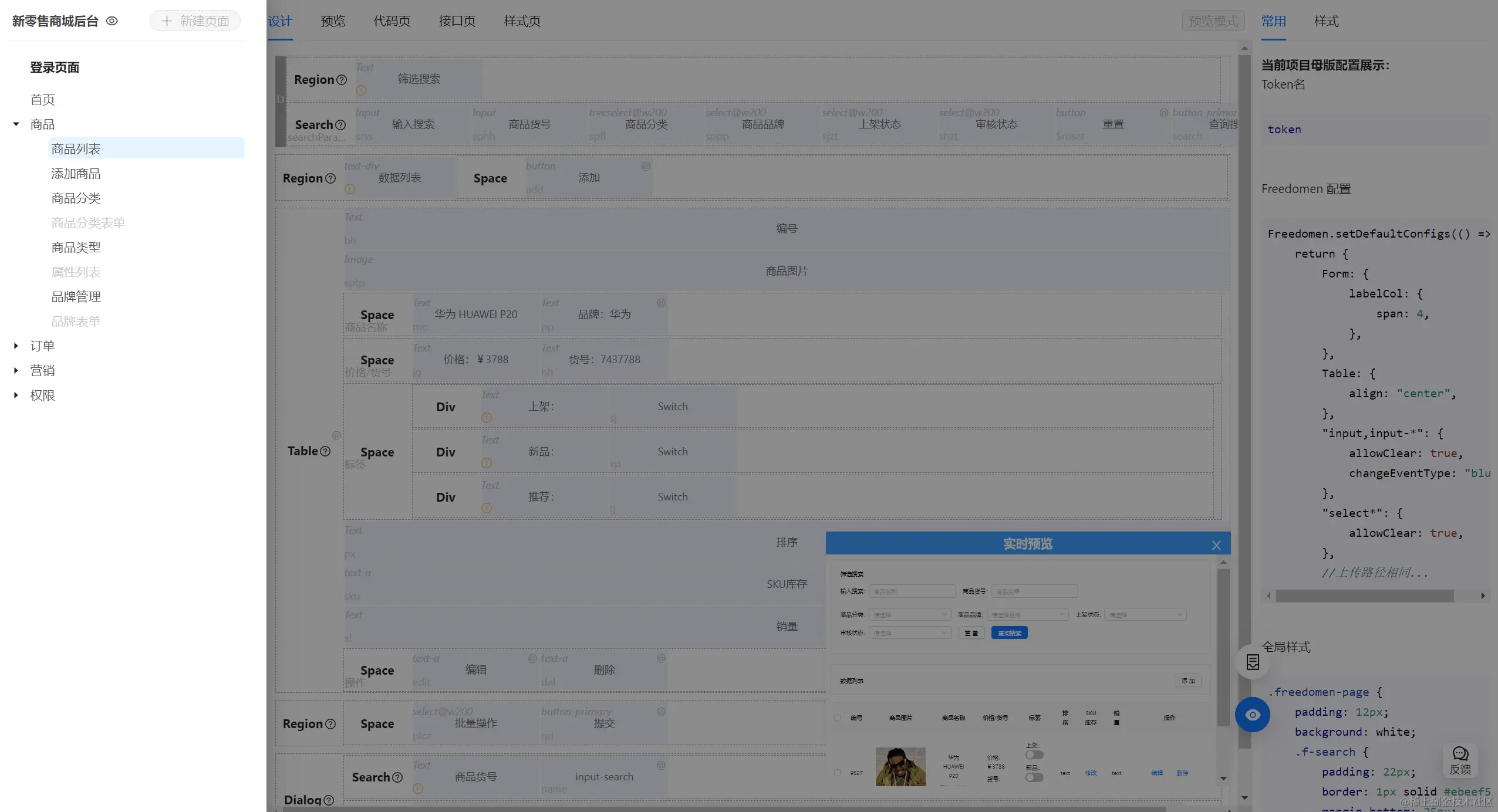
Task: Switch to the 样式页 tab
Action: 522,21
